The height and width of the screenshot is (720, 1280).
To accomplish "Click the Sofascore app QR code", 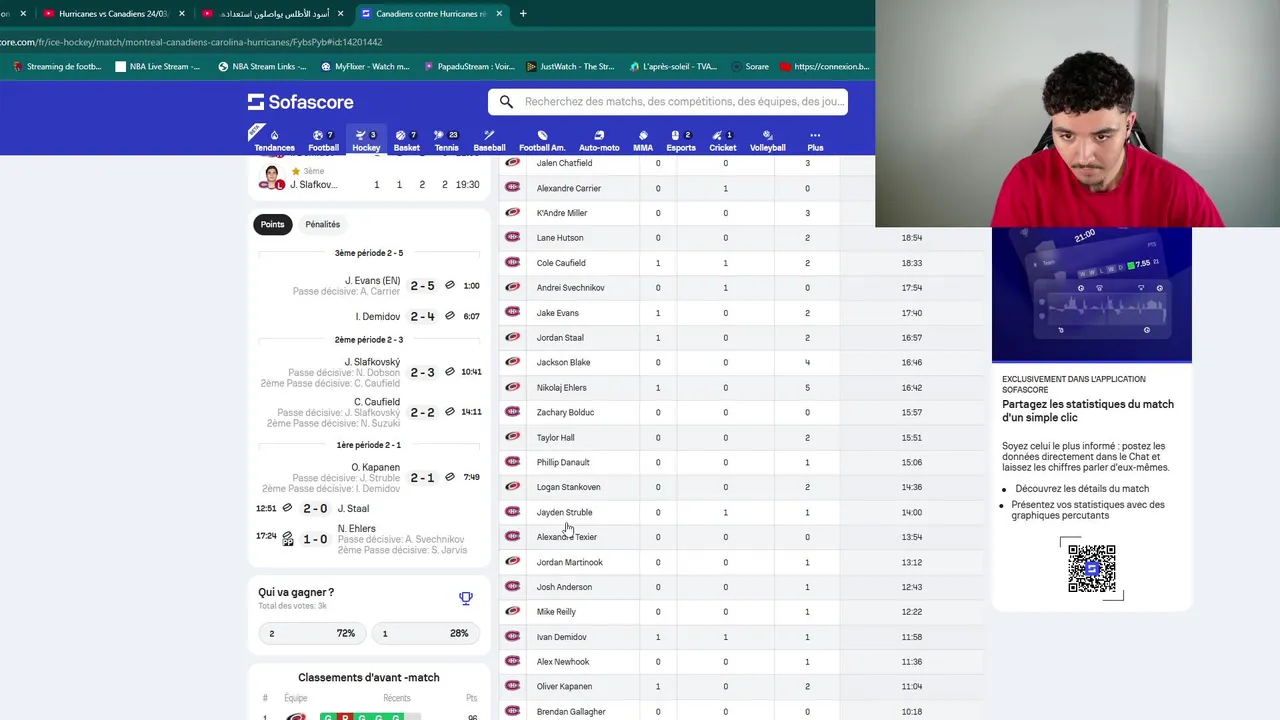I will pyautogui.click(x=1092, y=568).
